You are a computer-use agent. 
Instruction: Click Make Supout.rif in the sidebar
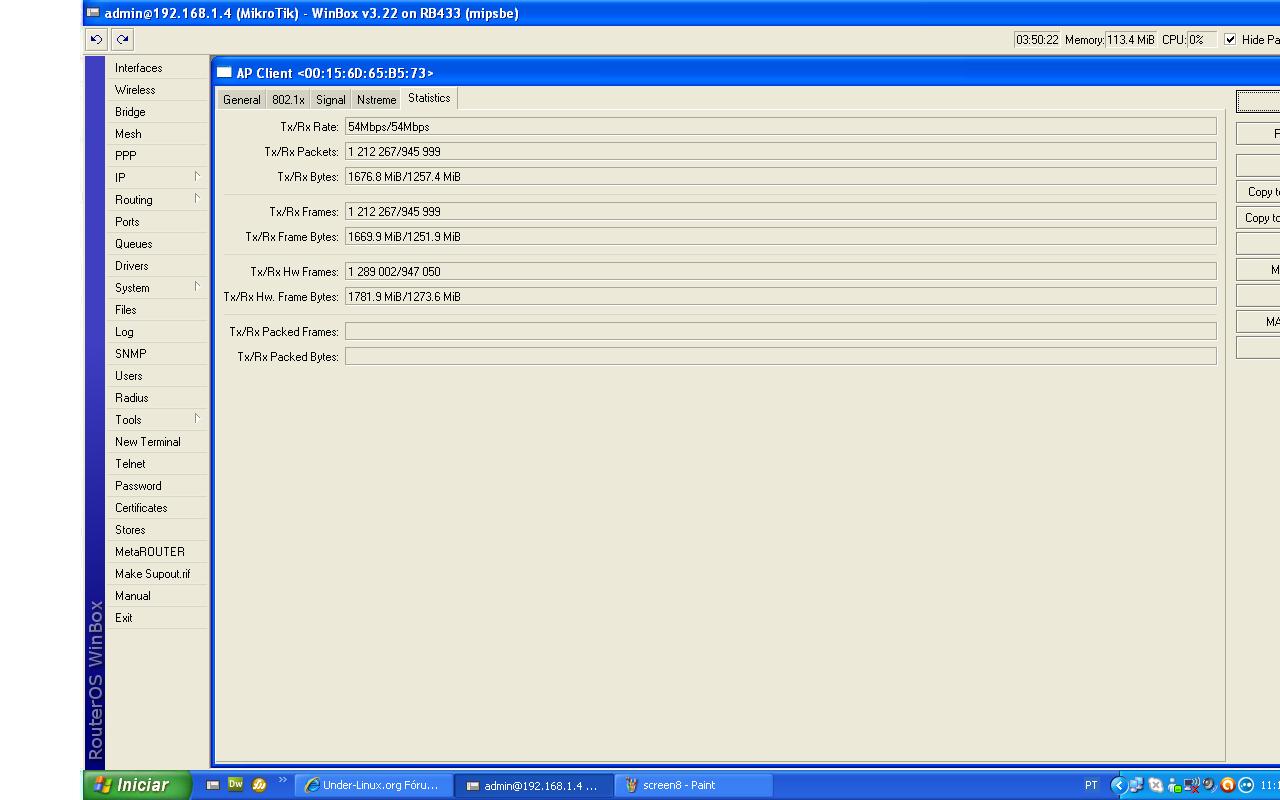[152, 574]
